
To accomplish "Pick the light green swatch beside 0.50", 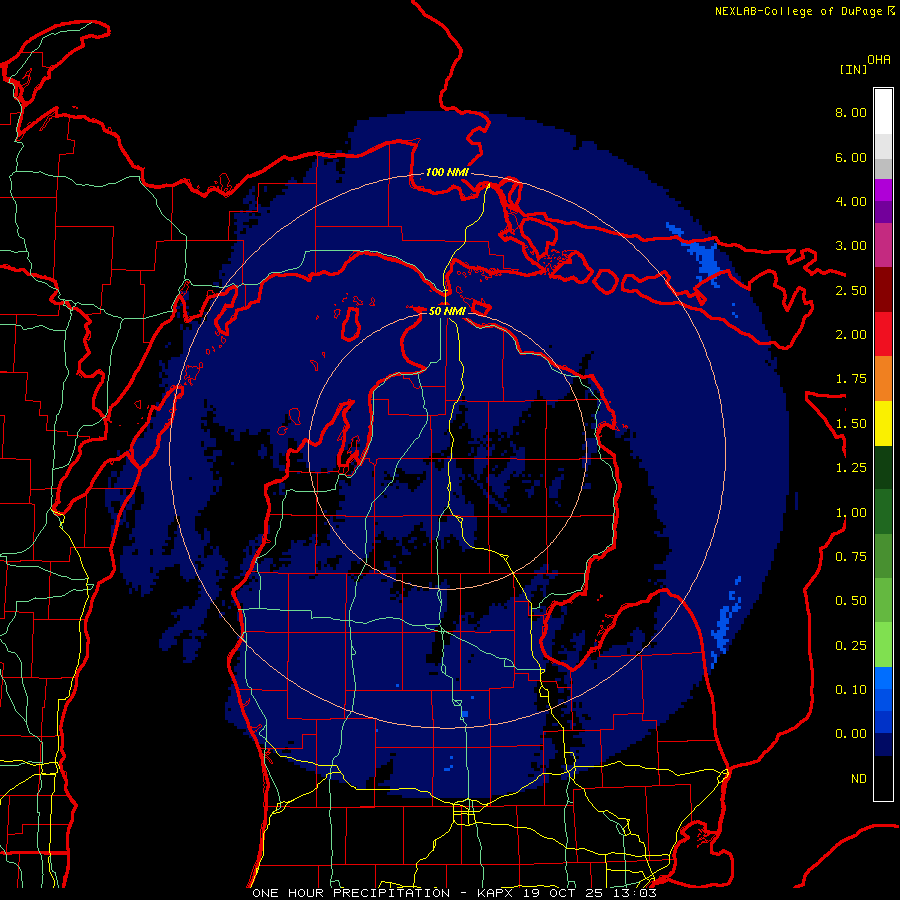I will (883, 600).
